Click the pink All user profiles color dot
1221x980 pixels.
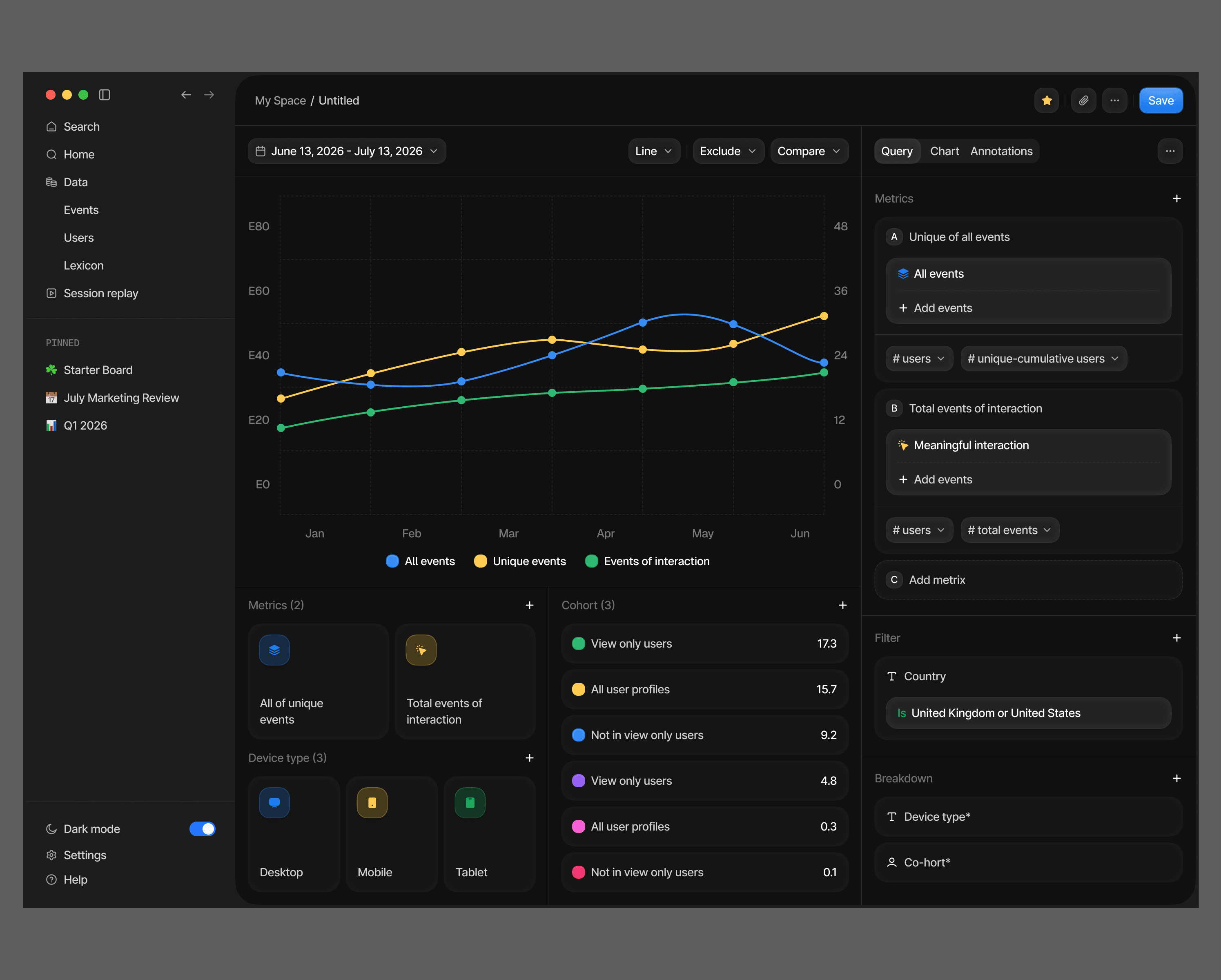coord(578,826)
